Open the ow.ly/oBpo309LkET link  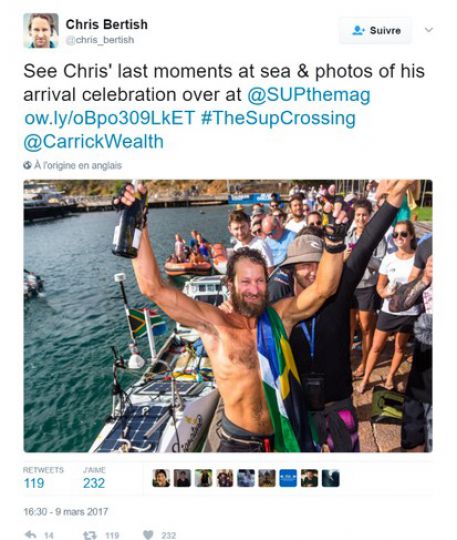tap(110, 118)
